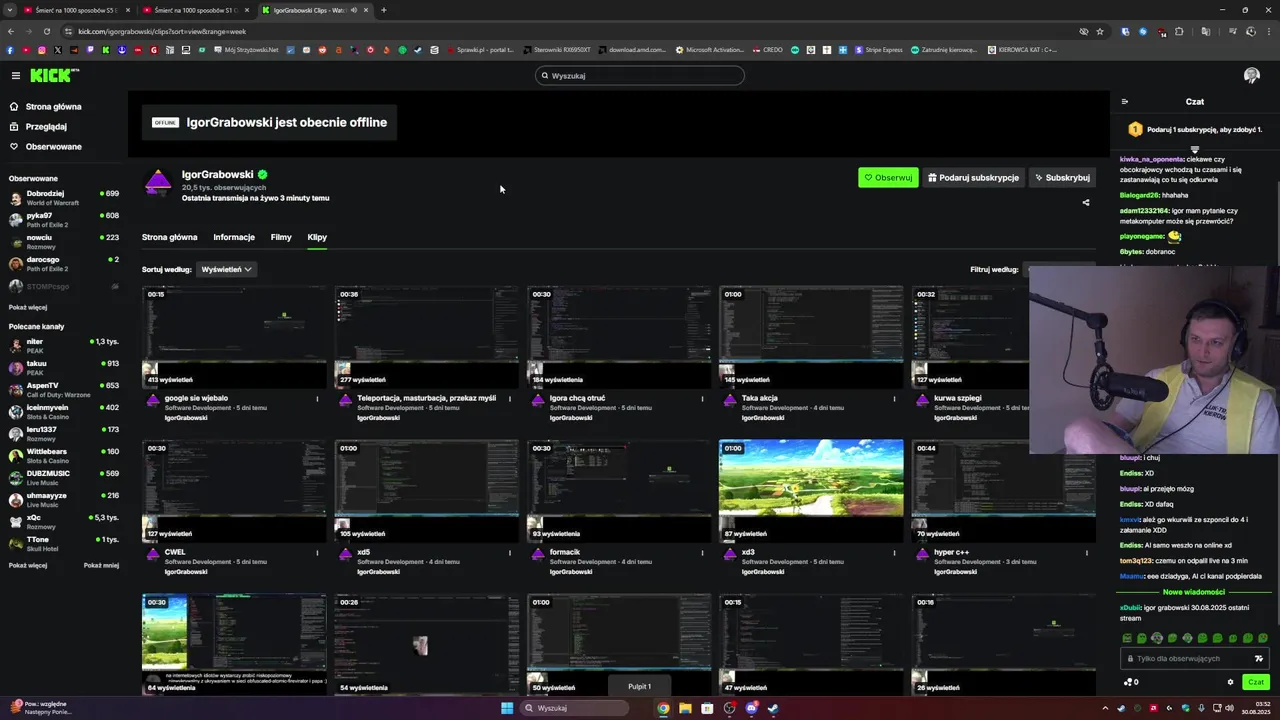Open Steam from the taskbar
1280x720 pixels.
pos(773,708)
